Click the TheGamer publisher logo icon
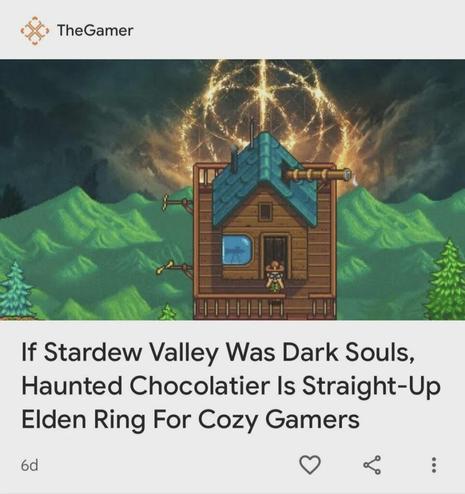This screenshot has width=465, height=494. point(35,30)
